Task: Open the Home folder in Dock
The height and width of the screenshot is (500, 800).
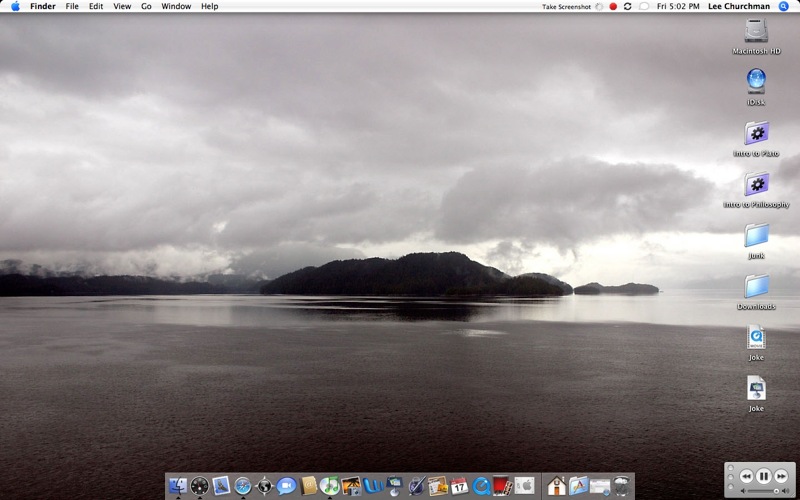Action: click(557, 486)
